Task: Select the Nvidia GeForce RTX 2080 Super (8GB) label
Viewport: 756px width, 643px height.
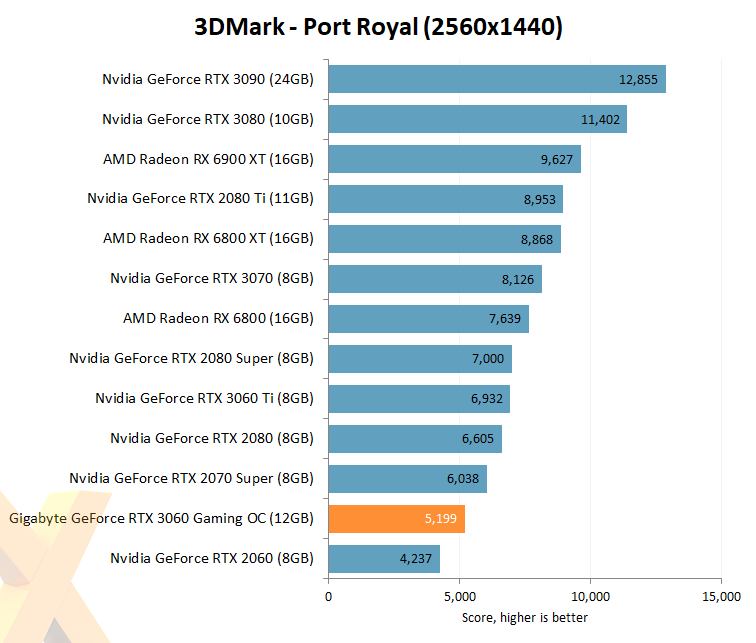Action: 191,358
